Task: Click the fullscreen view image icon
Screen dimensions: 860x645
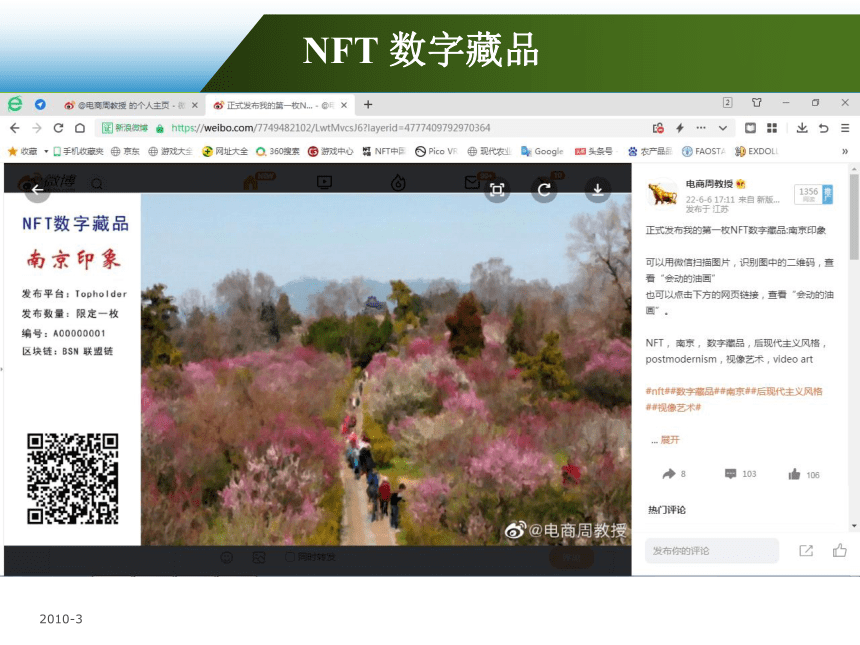Action: click(497, 190)
